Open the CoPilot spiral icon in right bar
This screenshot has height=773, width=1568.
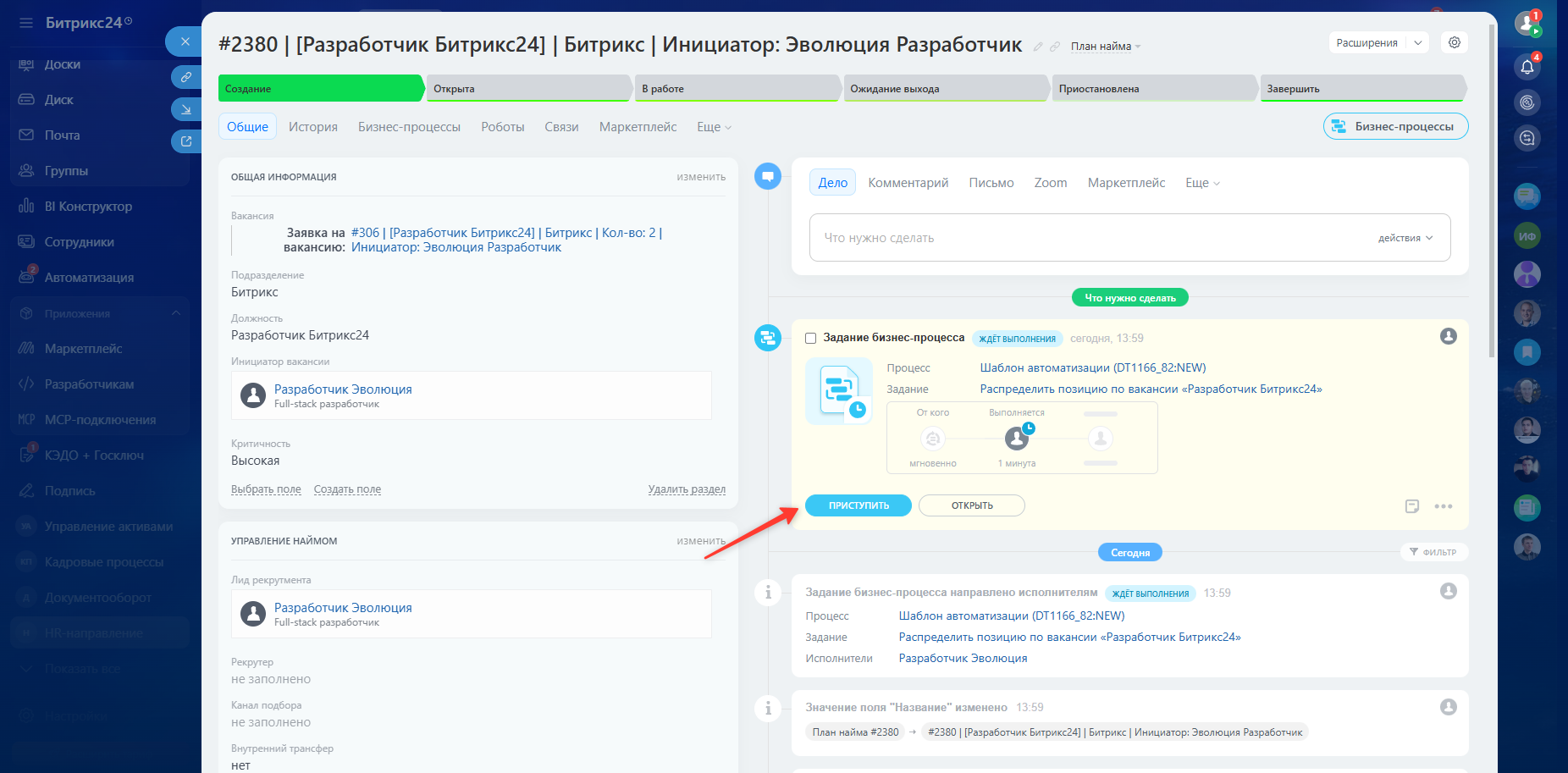1527,102
